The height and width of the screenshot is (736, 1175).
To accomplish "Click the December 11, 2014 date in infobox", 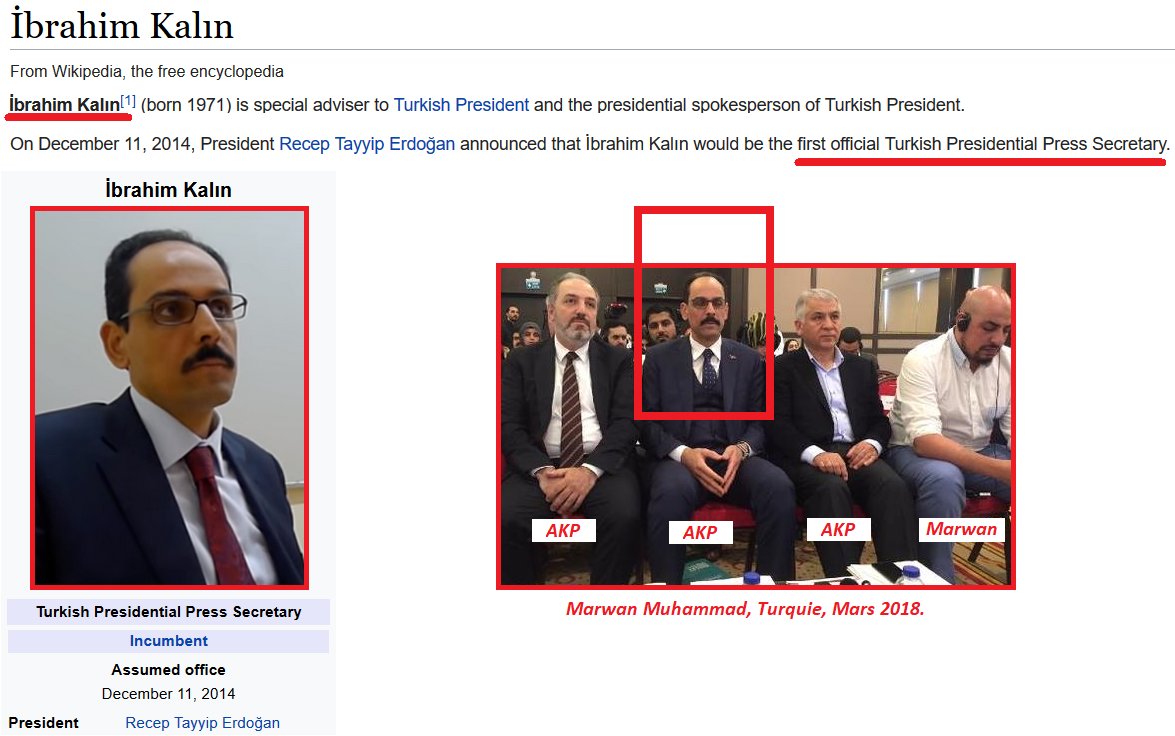I will (169, 694).
